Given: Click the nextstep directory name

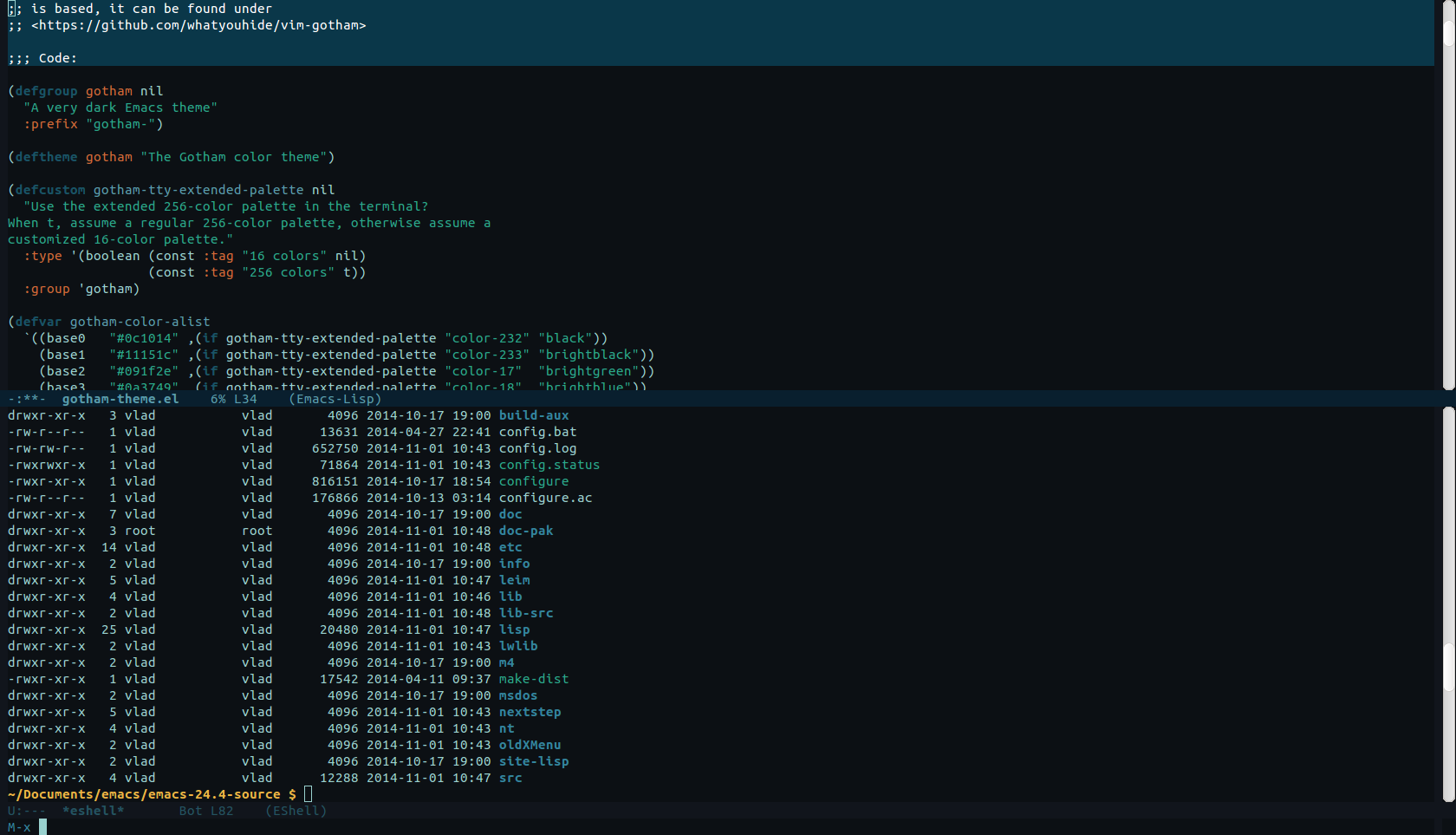Looking at the screenshot, I should coord(530,712).
